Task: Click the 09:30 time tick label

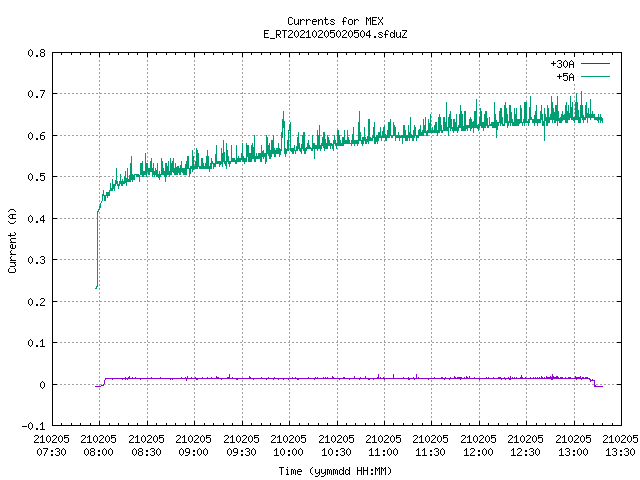Action: pos(241,452)
